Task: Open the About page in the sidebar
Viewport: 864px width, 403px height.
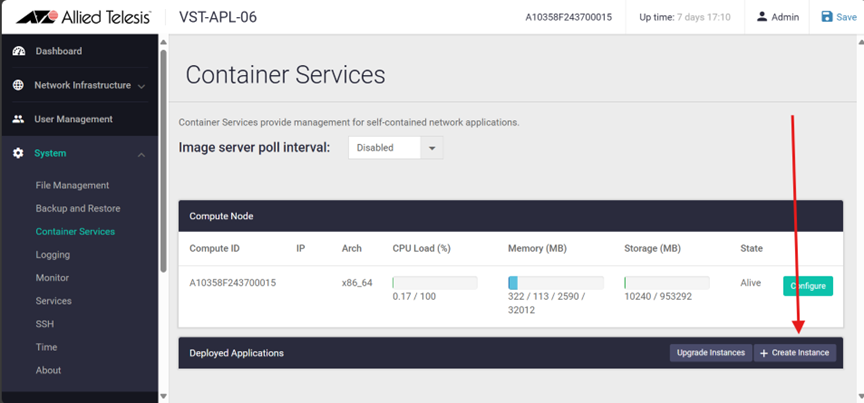Action: 48,370
